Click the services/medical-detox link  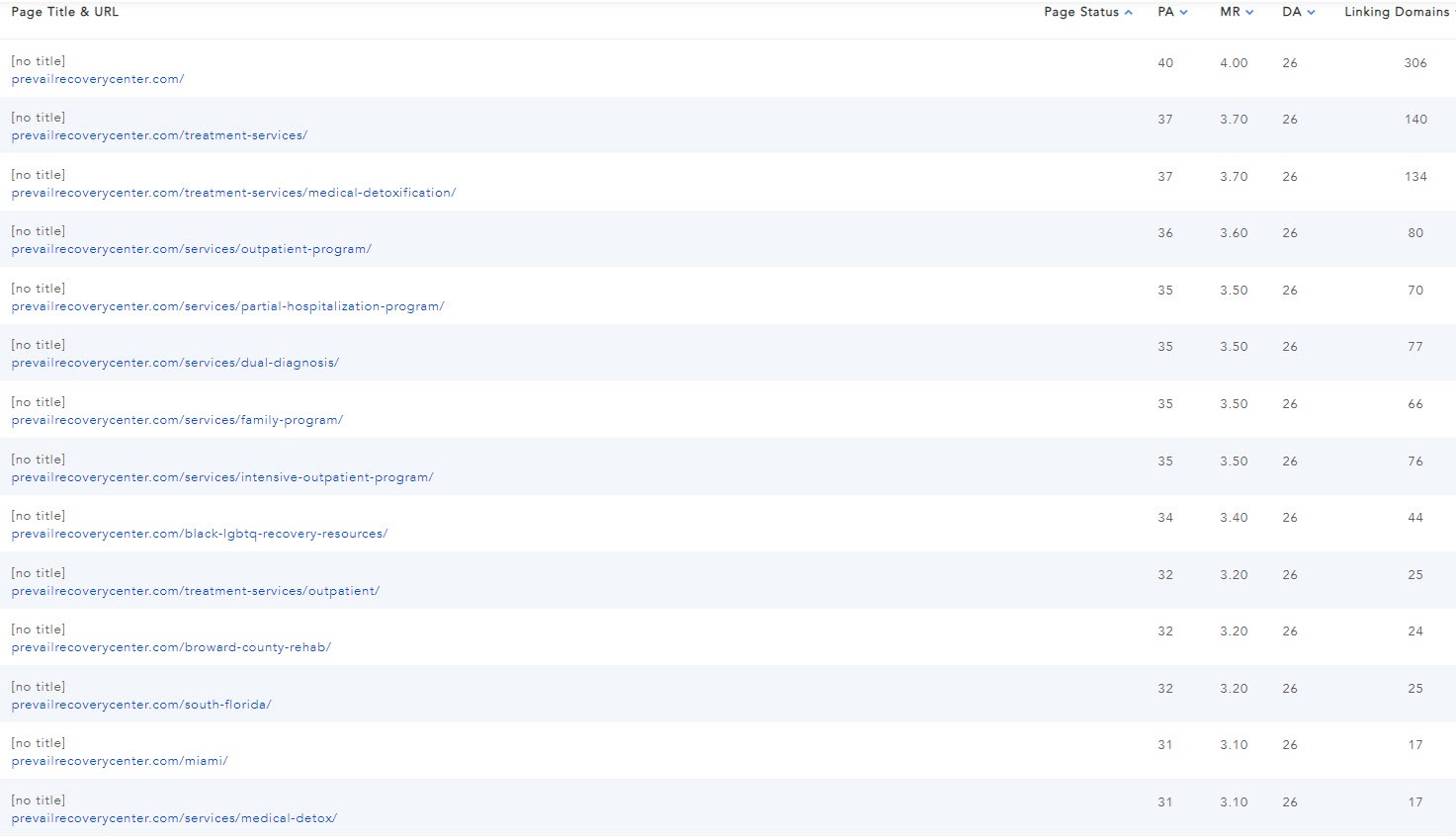click(174, 818)
